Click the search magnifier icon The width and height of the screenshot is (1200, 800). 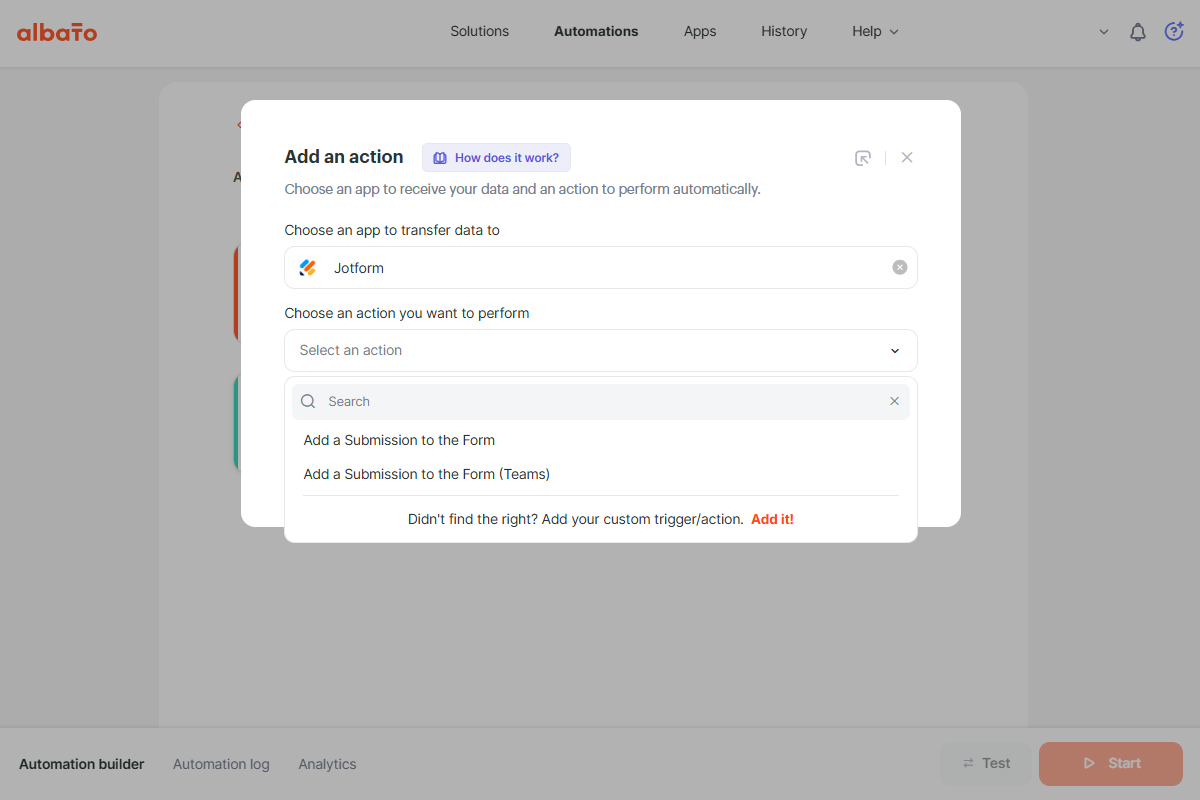click(308, 401)
